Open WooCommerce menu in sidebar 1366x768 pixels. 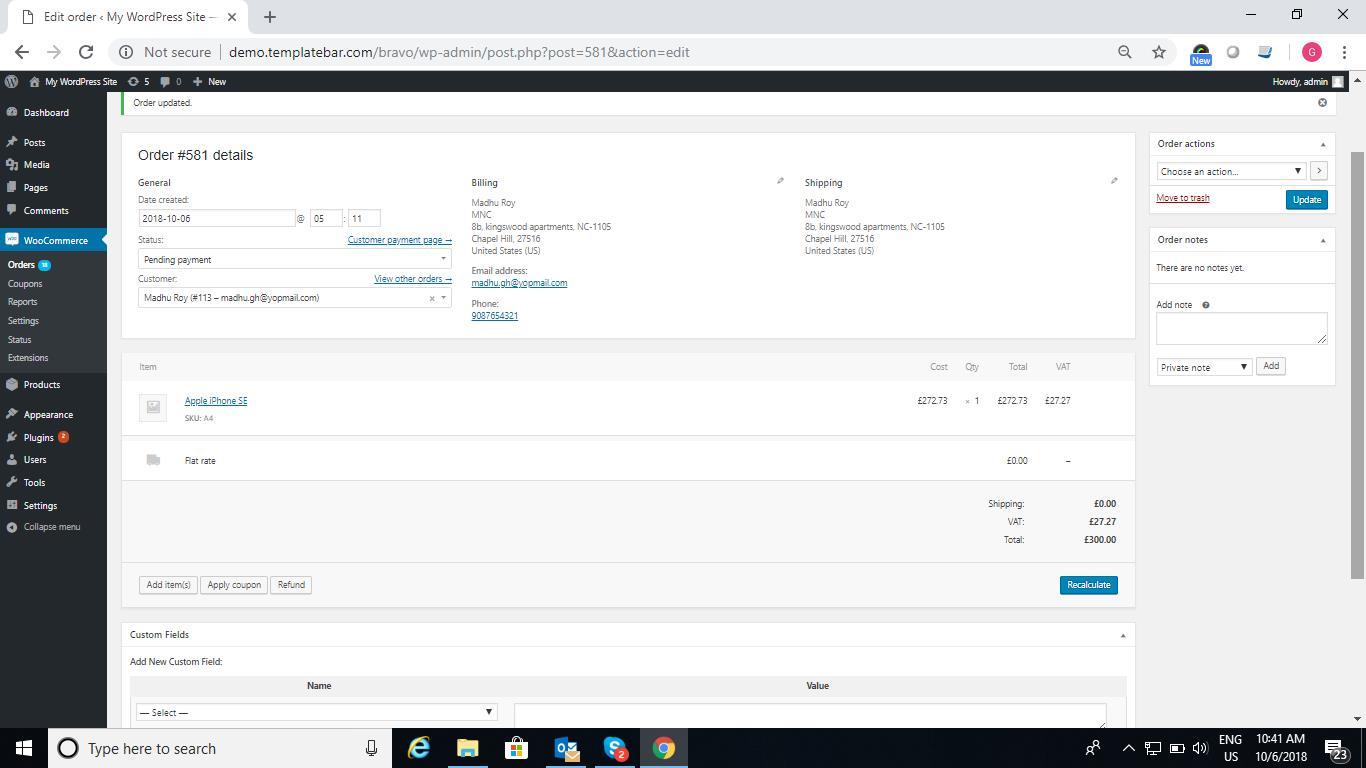[55, 241]
